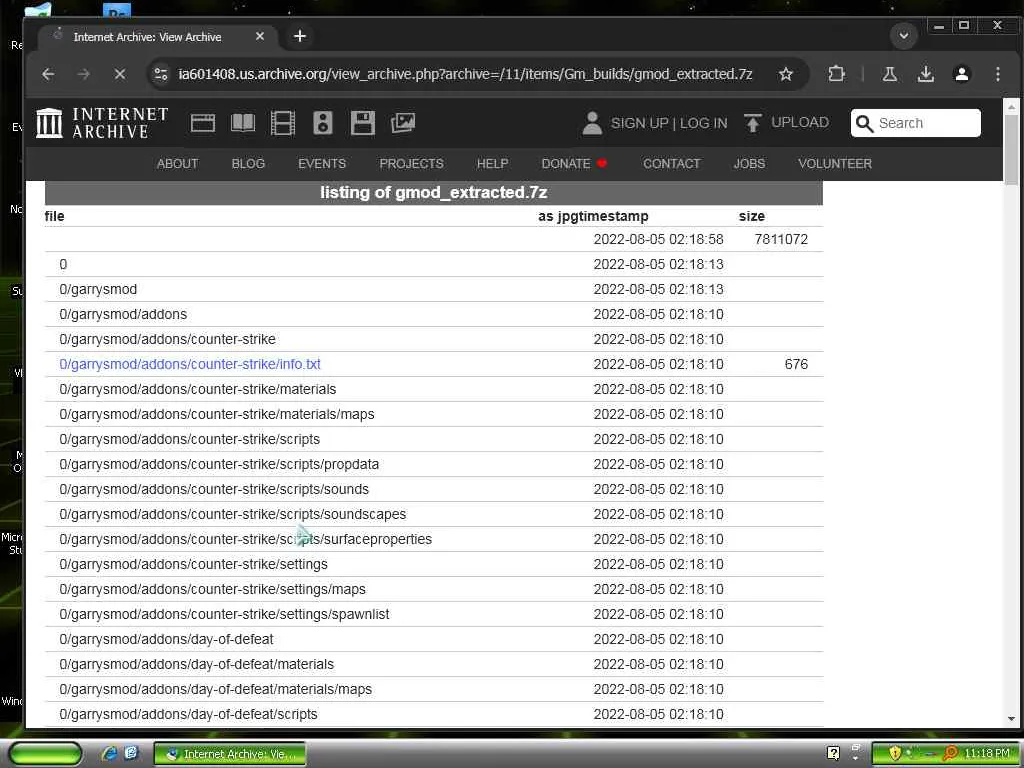Open the BLOG menu item
1024x768 pixels.
coord(248,164)
